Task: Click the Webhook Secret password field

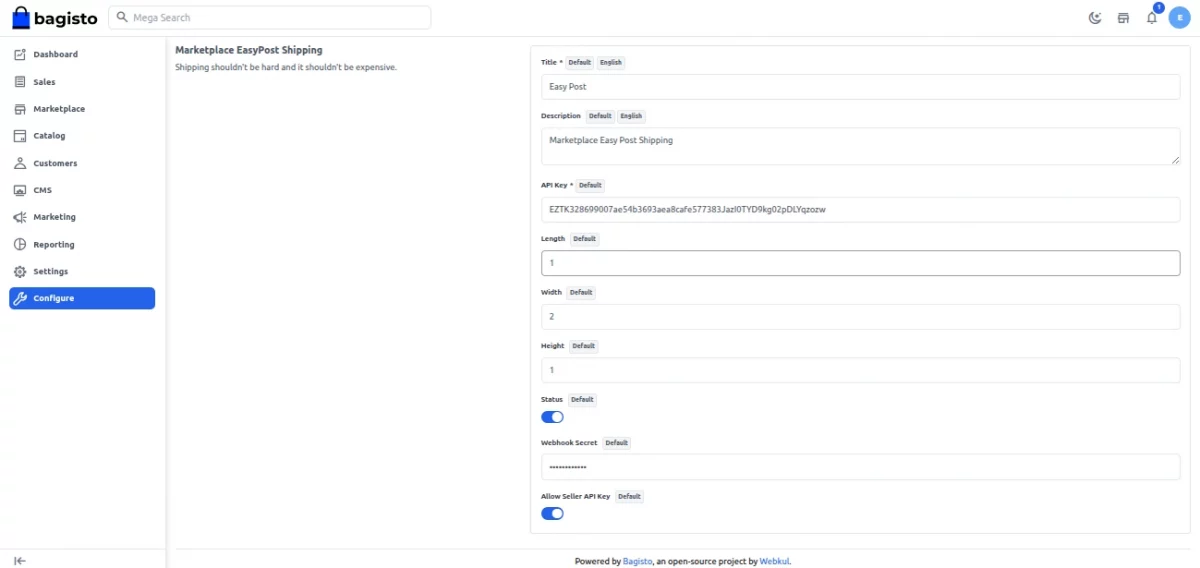Action: [860, 467]
